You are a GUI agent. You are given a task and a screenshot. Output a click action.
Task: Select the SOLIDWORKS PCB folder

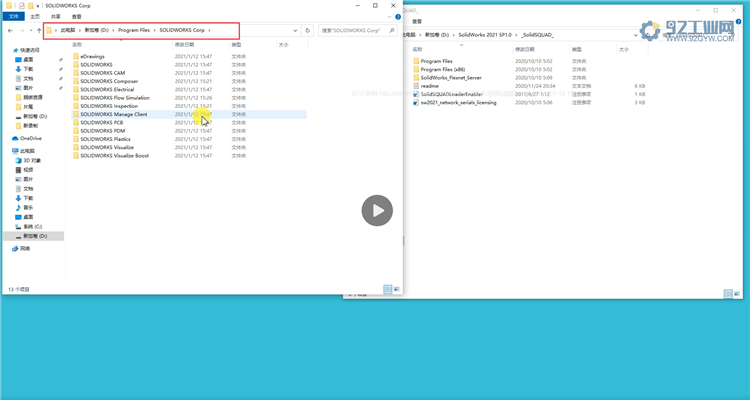click(101, 122)
